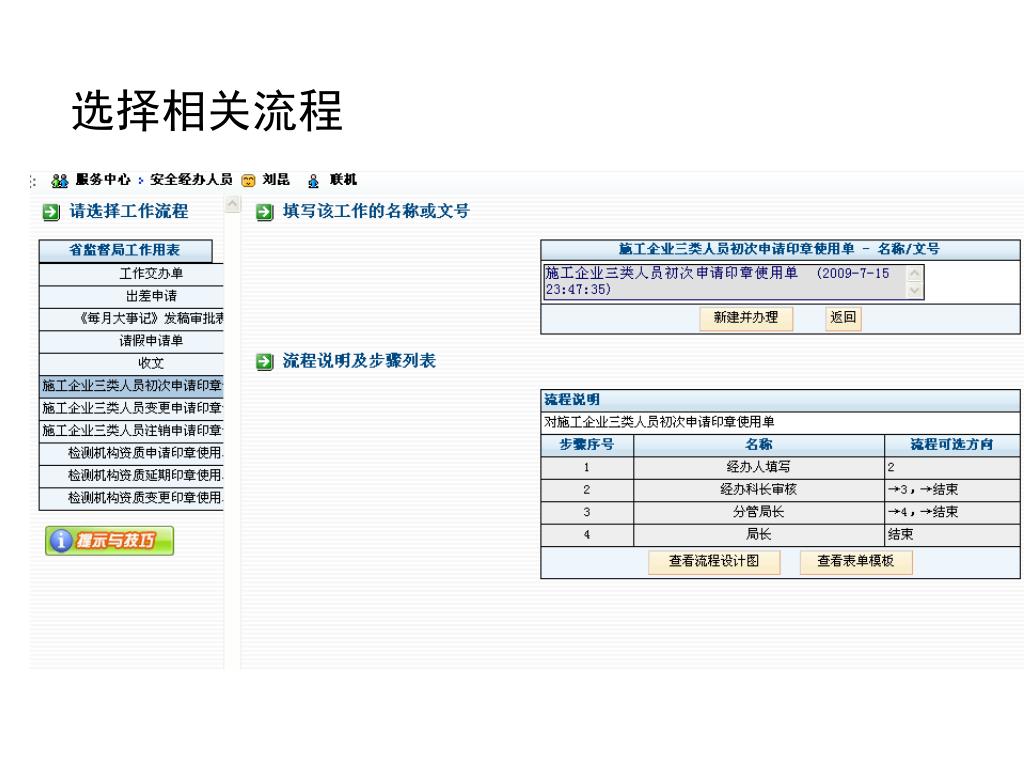This screenshot has width=1024, height=768.
Task: Open 查看流程设计图 button
Action: click(x=714, y=562)
